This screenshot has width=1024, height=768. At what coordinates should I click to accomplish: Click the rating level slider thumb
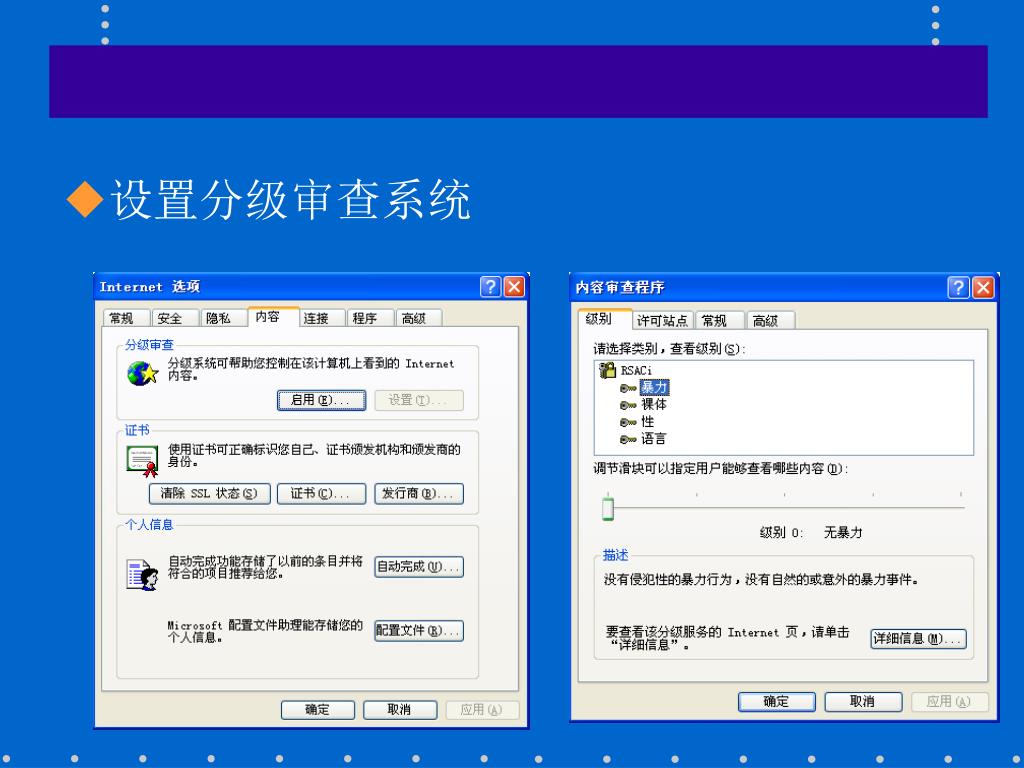click(608, 508)
